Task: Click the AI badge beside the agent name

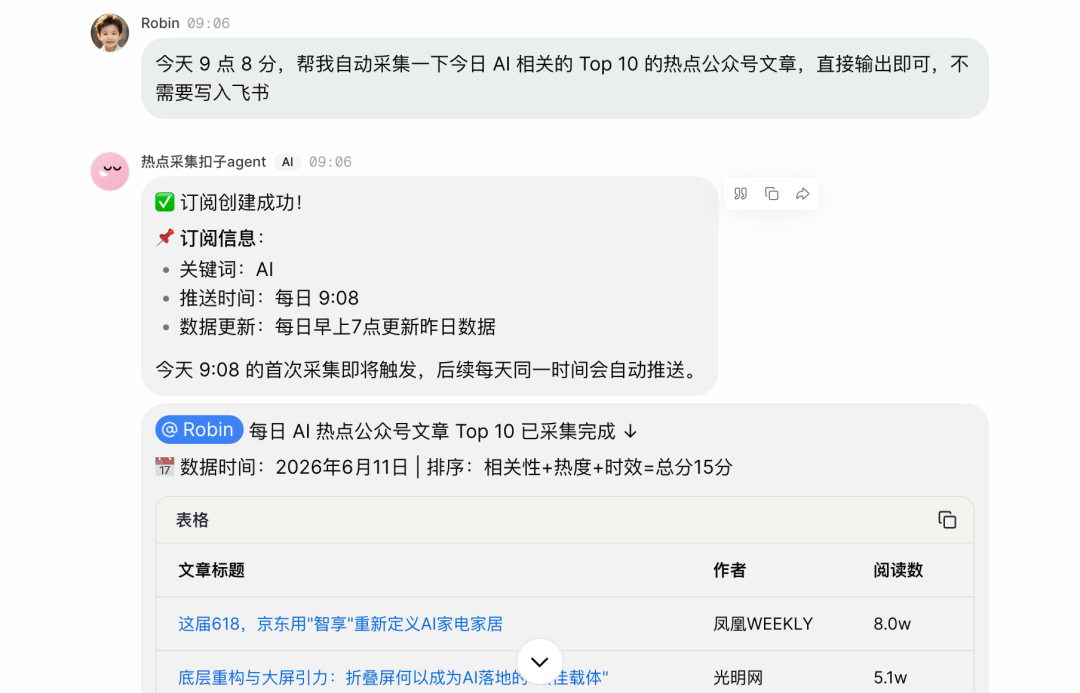Action: tap(287, 162)
